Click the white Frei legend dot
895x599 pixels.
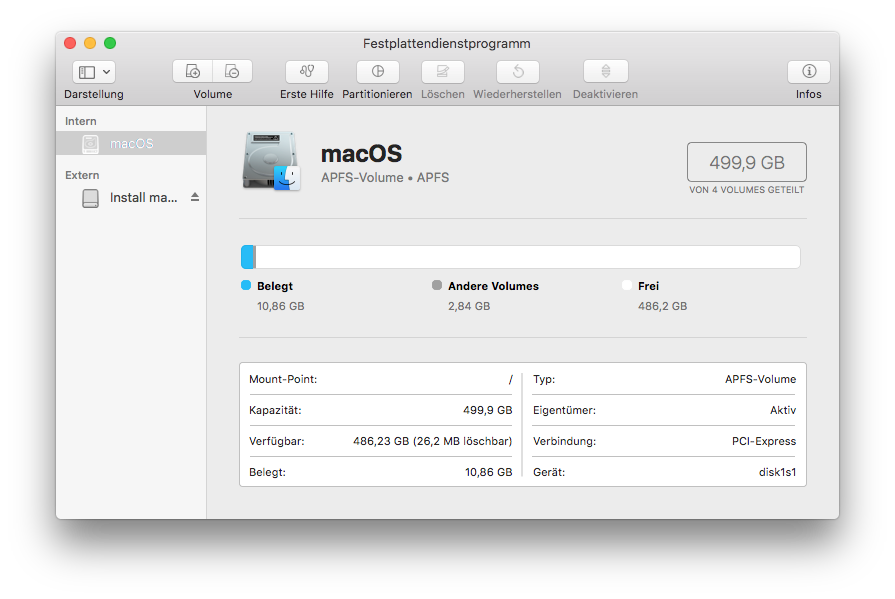click(x=627, y=286)
